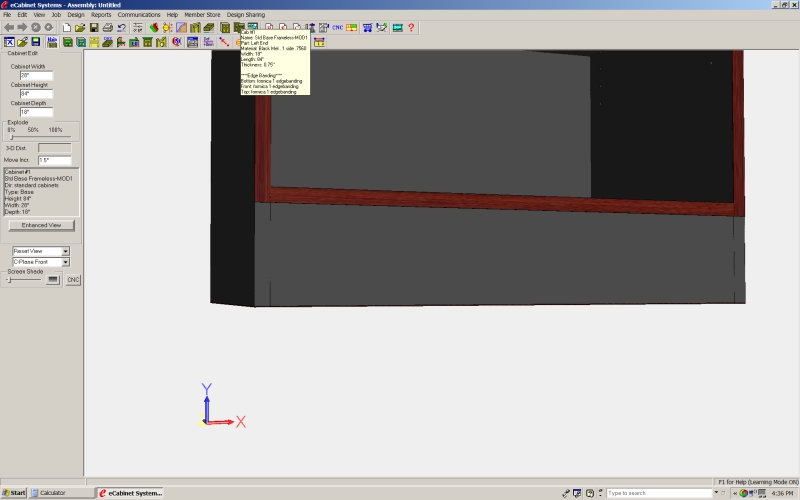
Task: Open the blue shopping cart icon
Action: tap(367, 28)
